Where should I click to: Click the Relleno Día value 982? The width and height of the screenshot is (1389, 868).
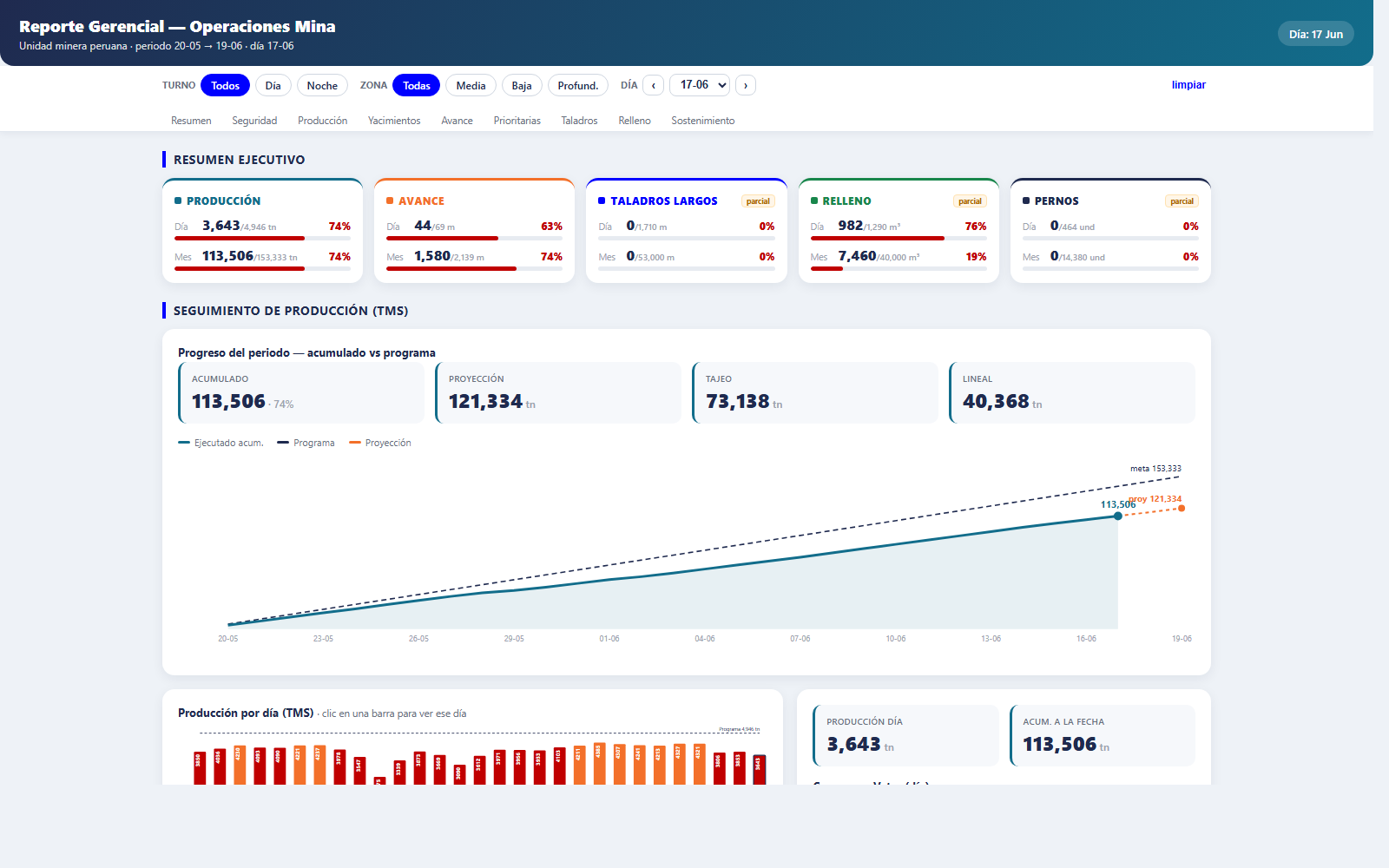pos(851,226)
